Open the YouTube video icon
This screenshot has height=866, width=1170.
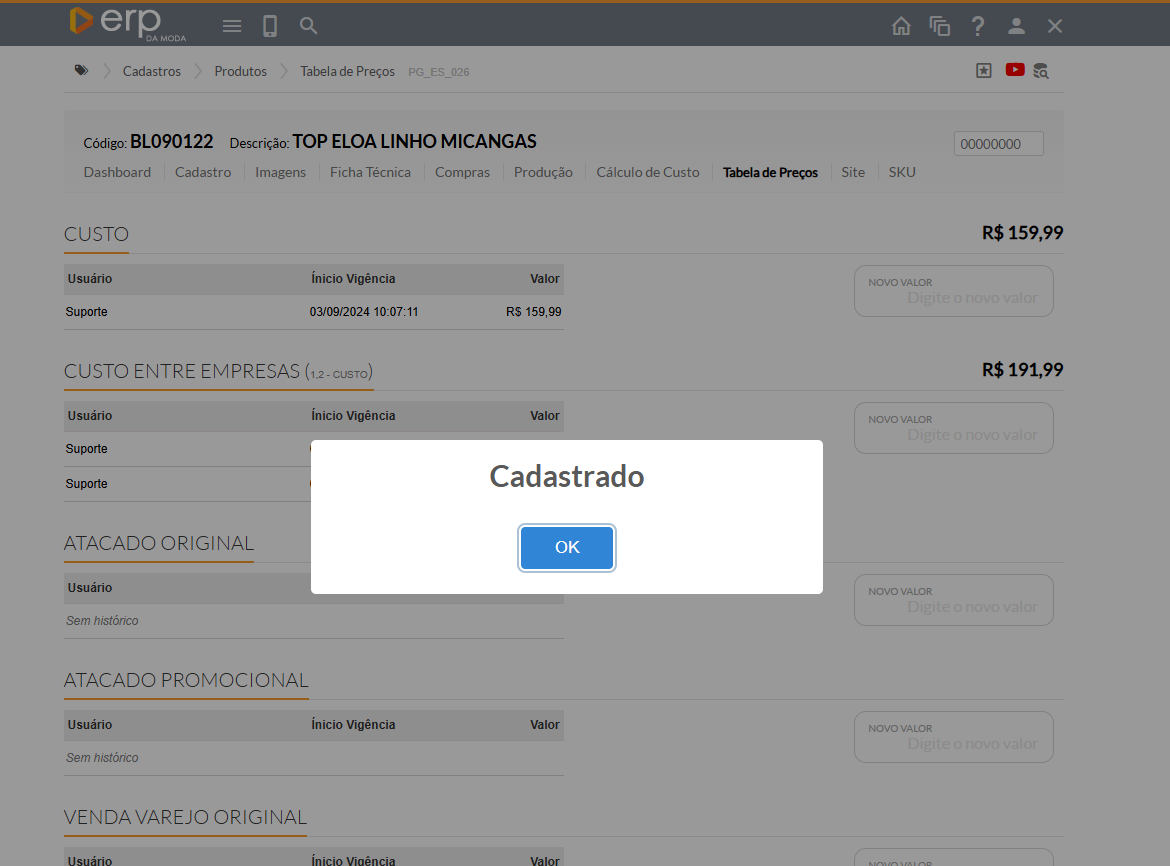coord(1015,70)
